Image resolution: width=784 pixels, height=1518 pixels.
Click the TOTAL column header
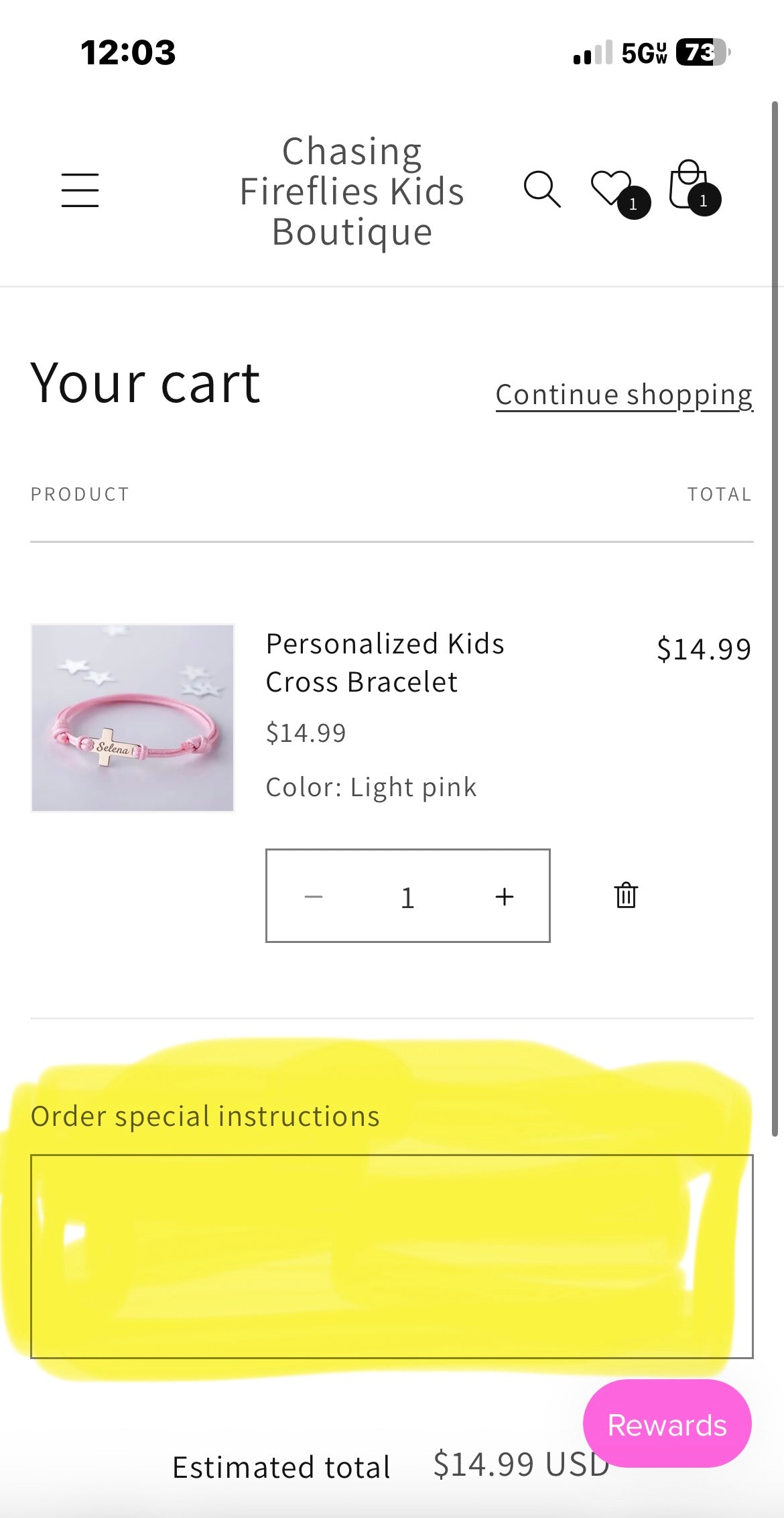(x=720, y=494)
